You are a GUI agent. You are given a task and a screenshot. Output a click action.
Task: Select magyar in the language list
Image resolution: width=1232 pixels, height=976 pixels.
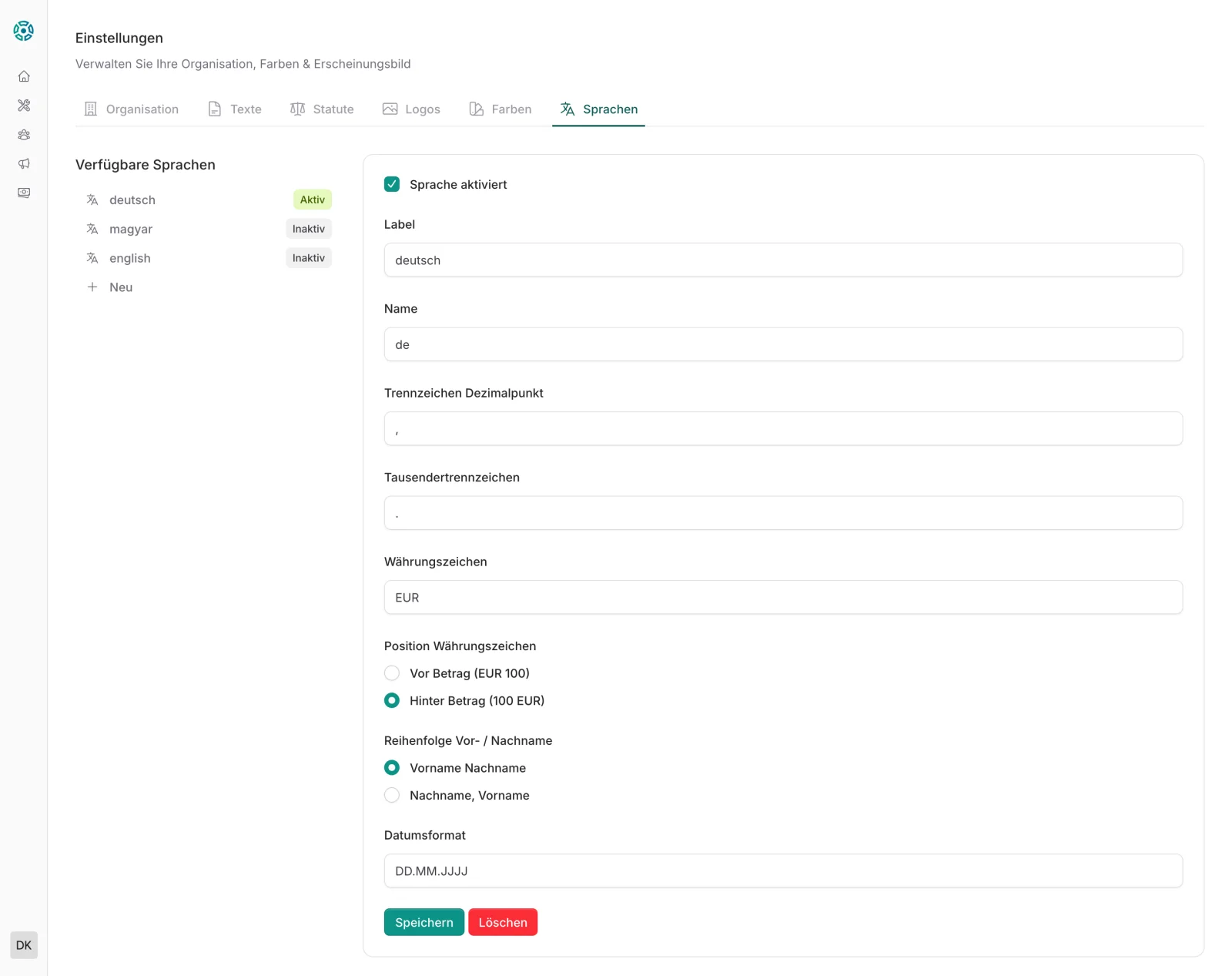(x=208, y=229)
